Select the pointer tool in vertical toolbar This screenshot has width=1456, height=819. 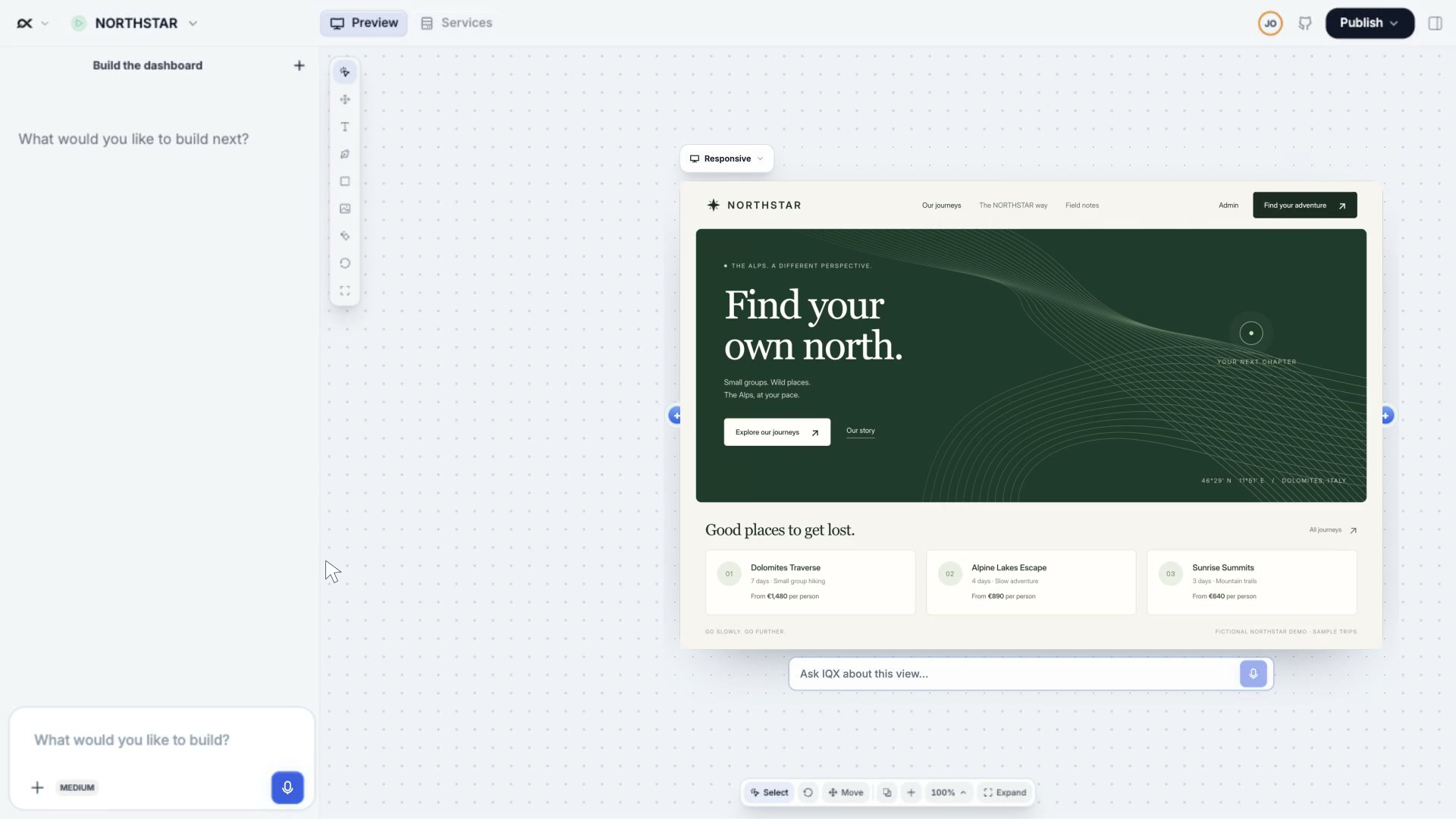tap(345, 72)
